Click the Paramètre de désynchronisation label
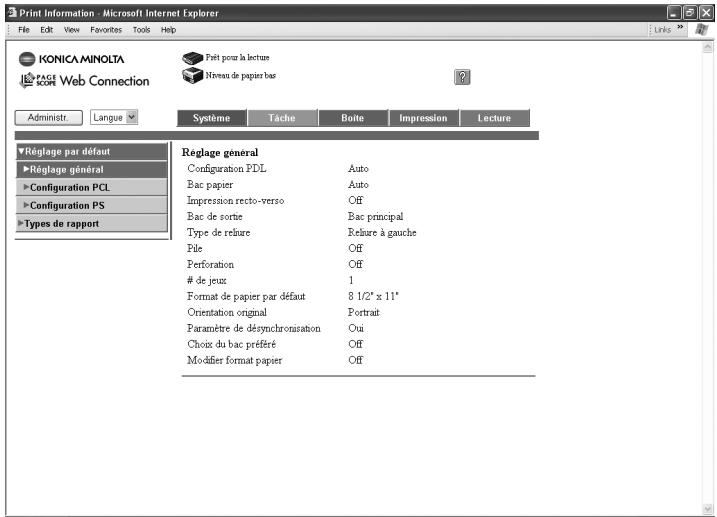Image resolution: width=717 pixels, height=517 pixels. pos(254,328)
